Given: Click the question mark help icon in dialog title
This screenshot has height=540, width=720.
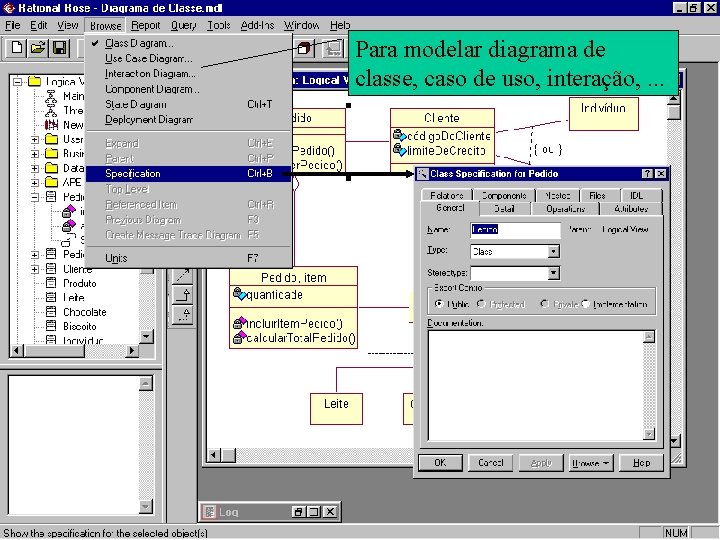Looking at the screenshot, I should pyautogui.click(x=647, y=174).
